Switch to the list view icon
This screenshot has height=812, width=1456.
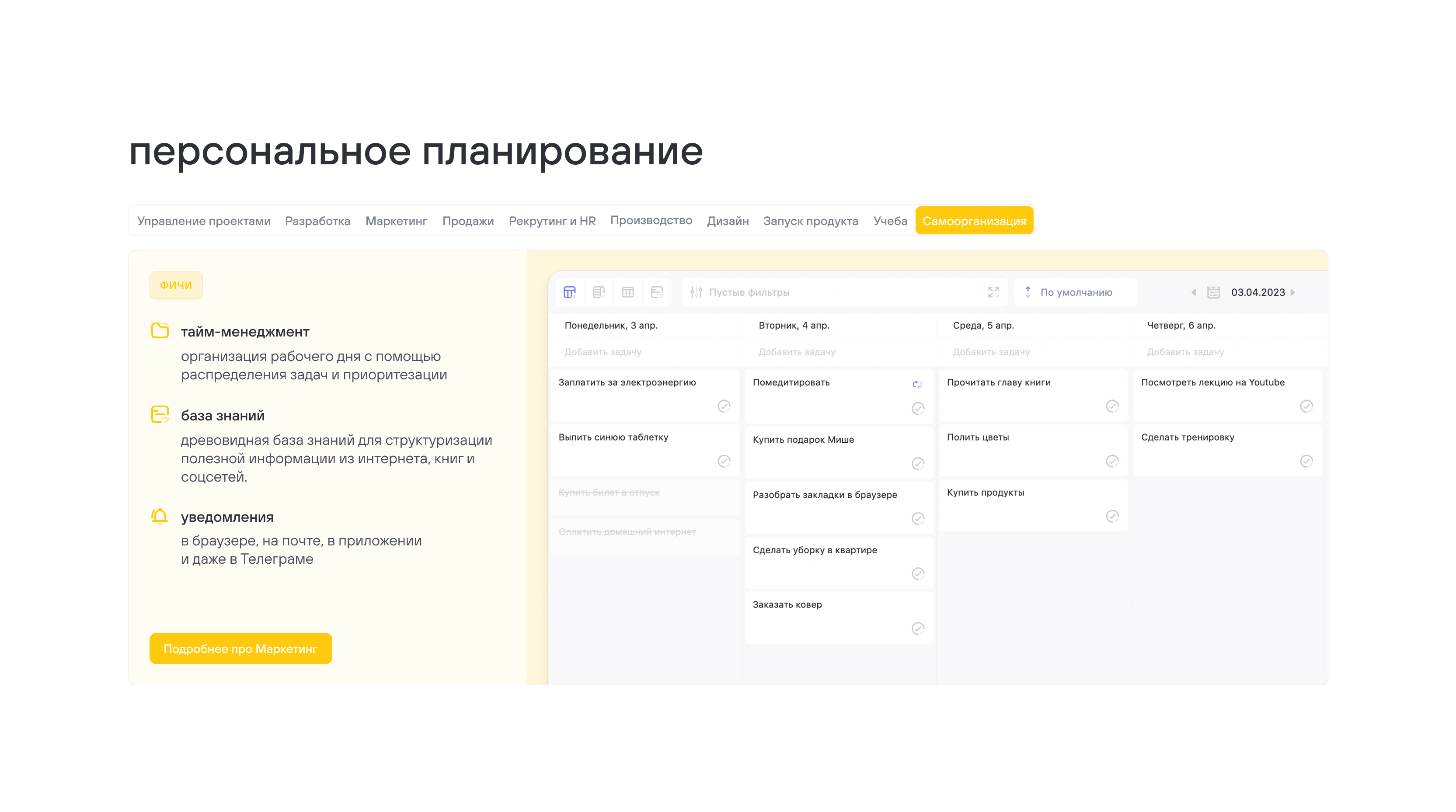[x=599, y=292]
